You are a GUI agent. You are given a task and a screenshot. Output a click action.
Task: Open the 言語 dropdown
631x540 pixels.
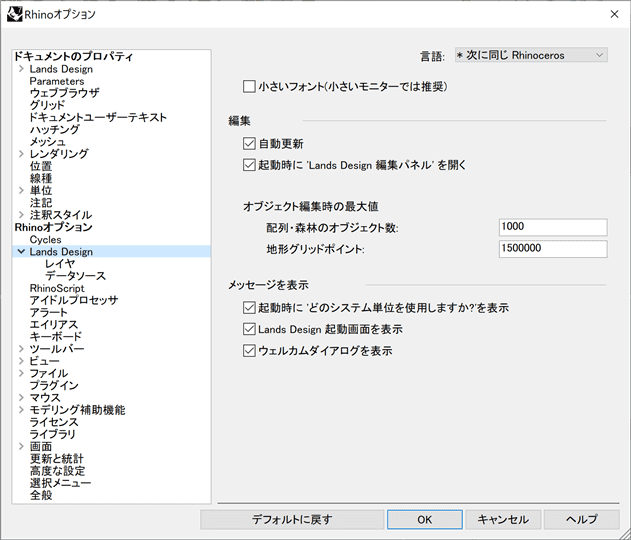click(x=531, y=55)
